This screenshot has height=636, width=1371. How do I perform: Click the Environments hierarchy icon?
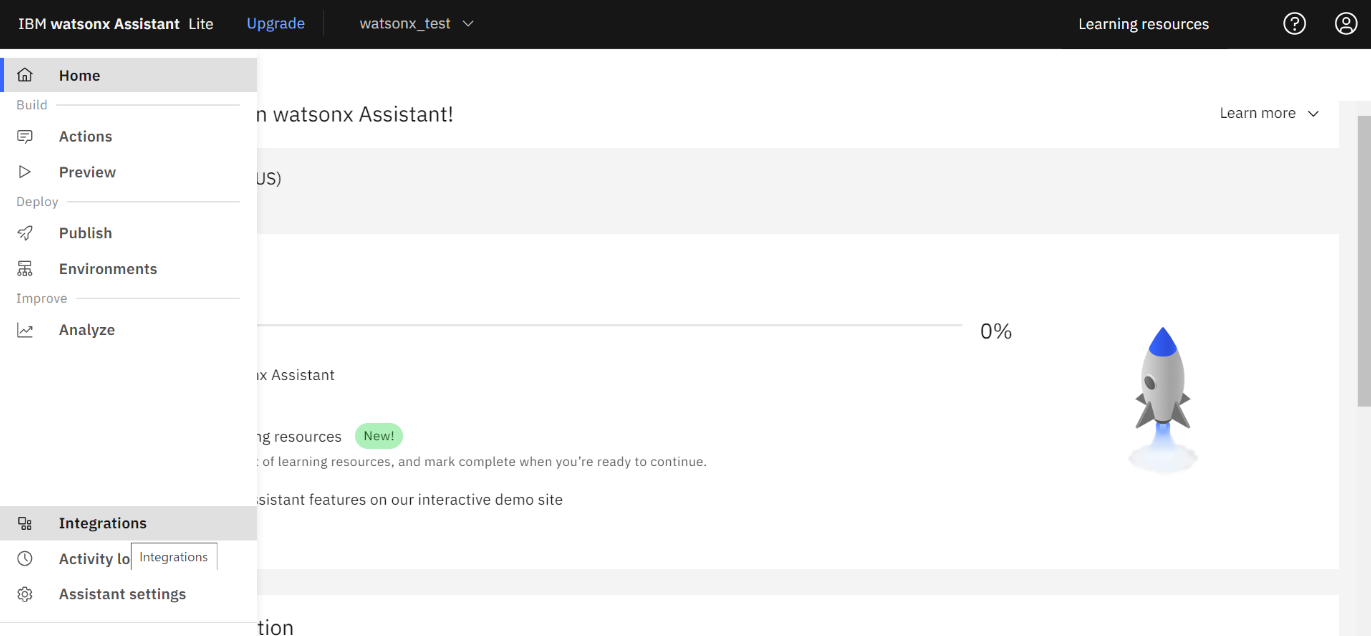point(25,269)
